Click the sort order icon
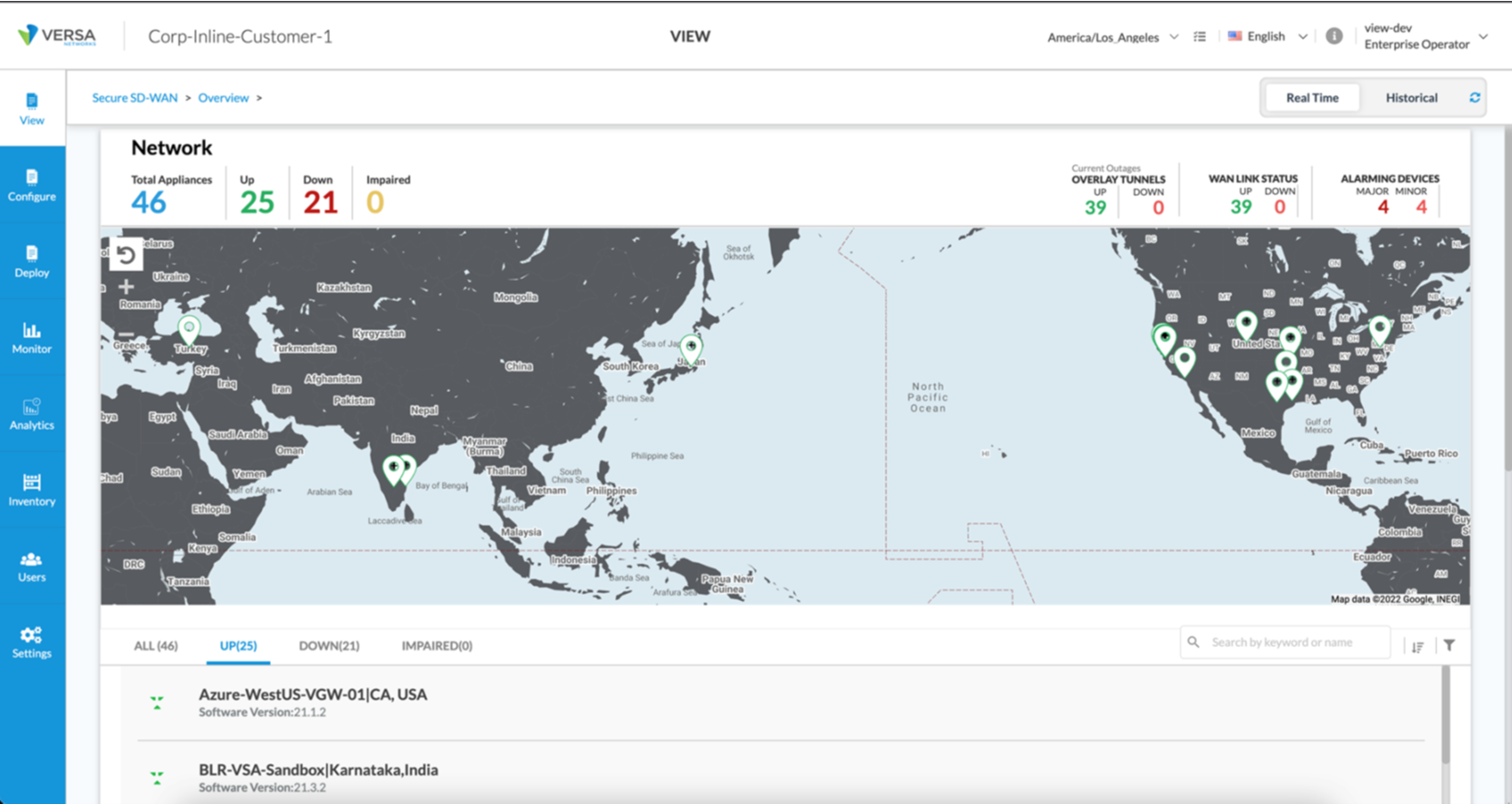Viewport: 1512px width, 804px height. tap(1418, 646)
